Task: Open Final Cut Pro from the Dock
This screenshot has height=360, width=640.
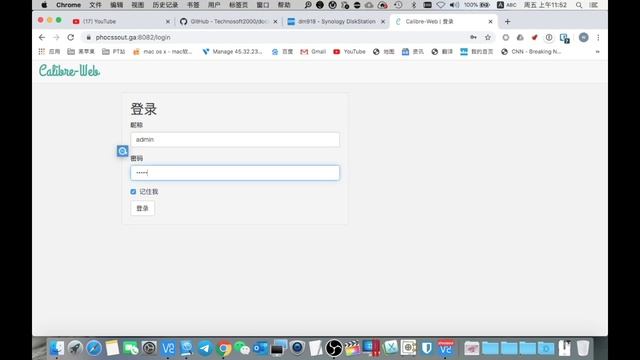Action: coord(352,348)
